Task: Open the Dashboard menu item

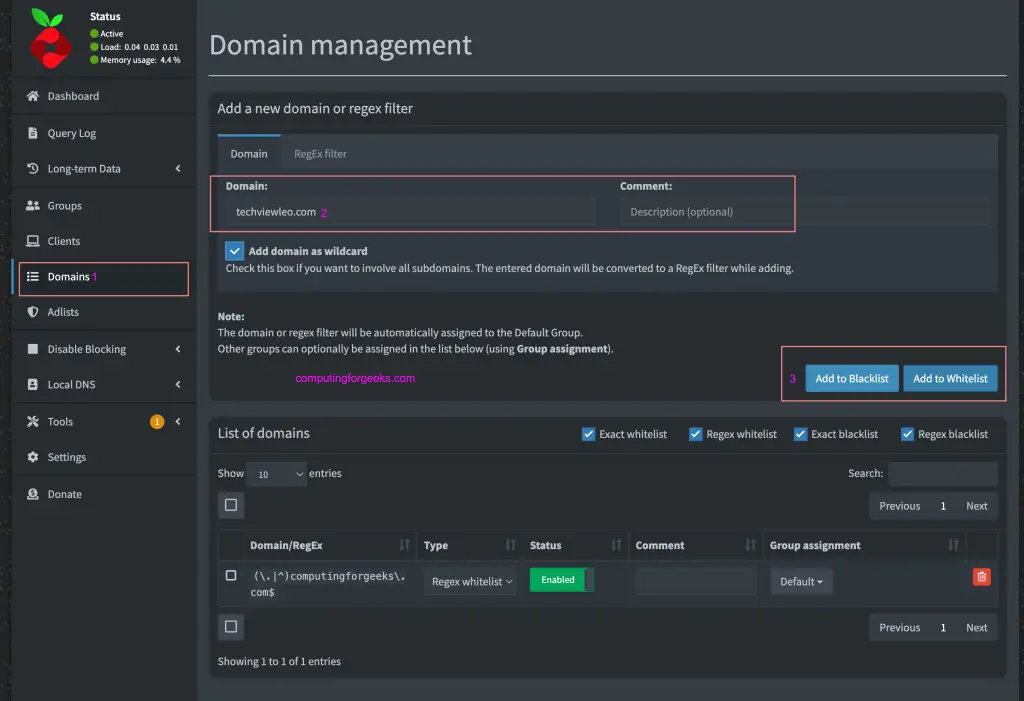Action: point(104,96)
